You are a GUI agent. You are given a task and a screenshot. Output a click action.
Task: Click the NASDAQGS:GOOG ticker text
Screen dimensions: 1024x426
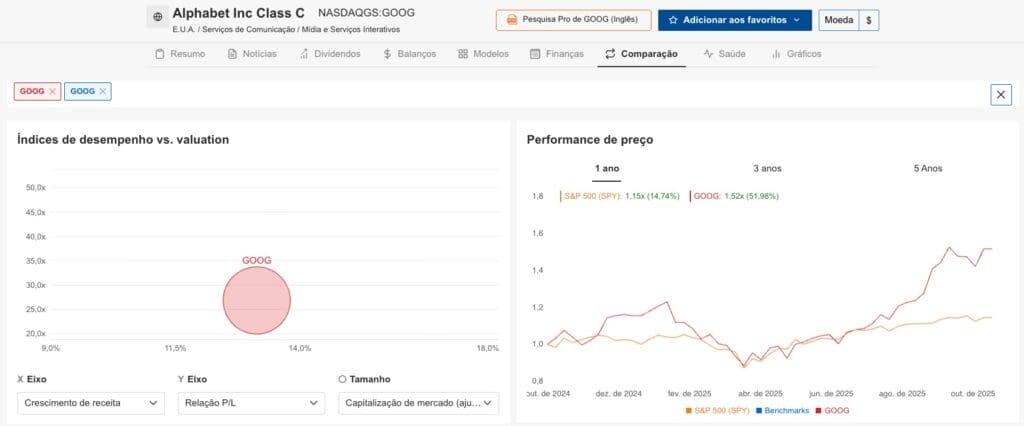click(x=366, y=12)
